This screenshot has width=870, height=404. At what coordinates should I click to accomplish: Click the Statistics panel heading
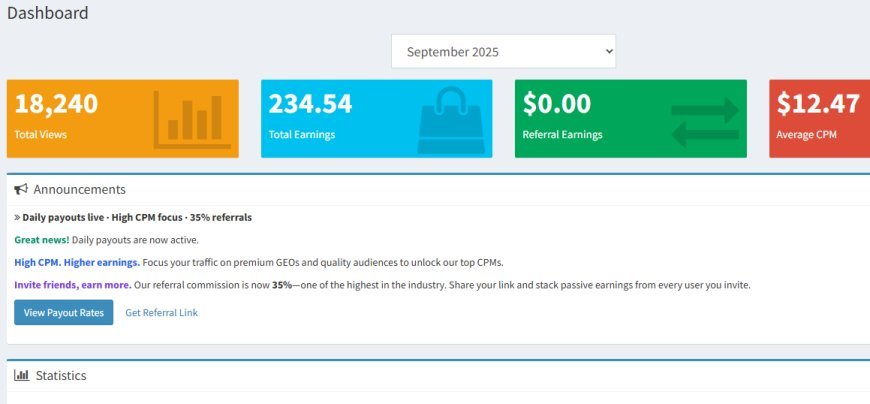61,375
